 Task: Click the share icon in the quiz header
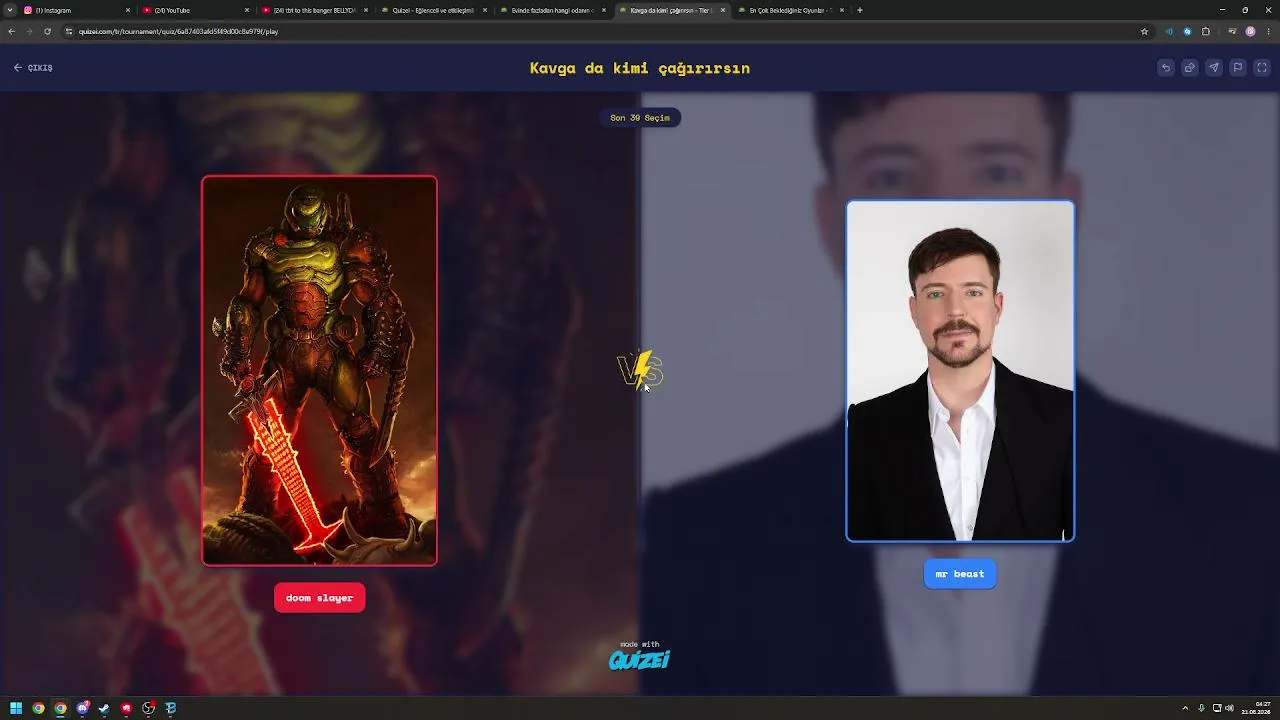tap(1189, 68)
